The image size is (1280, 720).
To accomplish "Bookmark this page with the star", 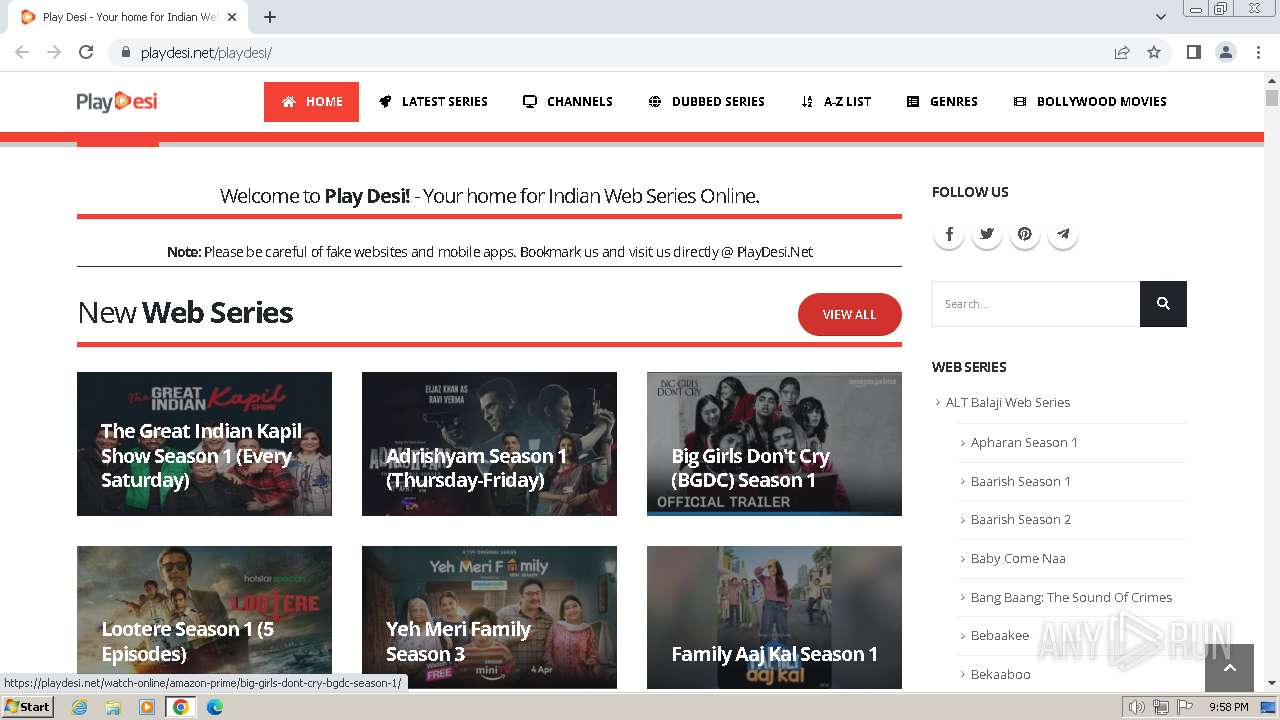I will [1154, 52].
